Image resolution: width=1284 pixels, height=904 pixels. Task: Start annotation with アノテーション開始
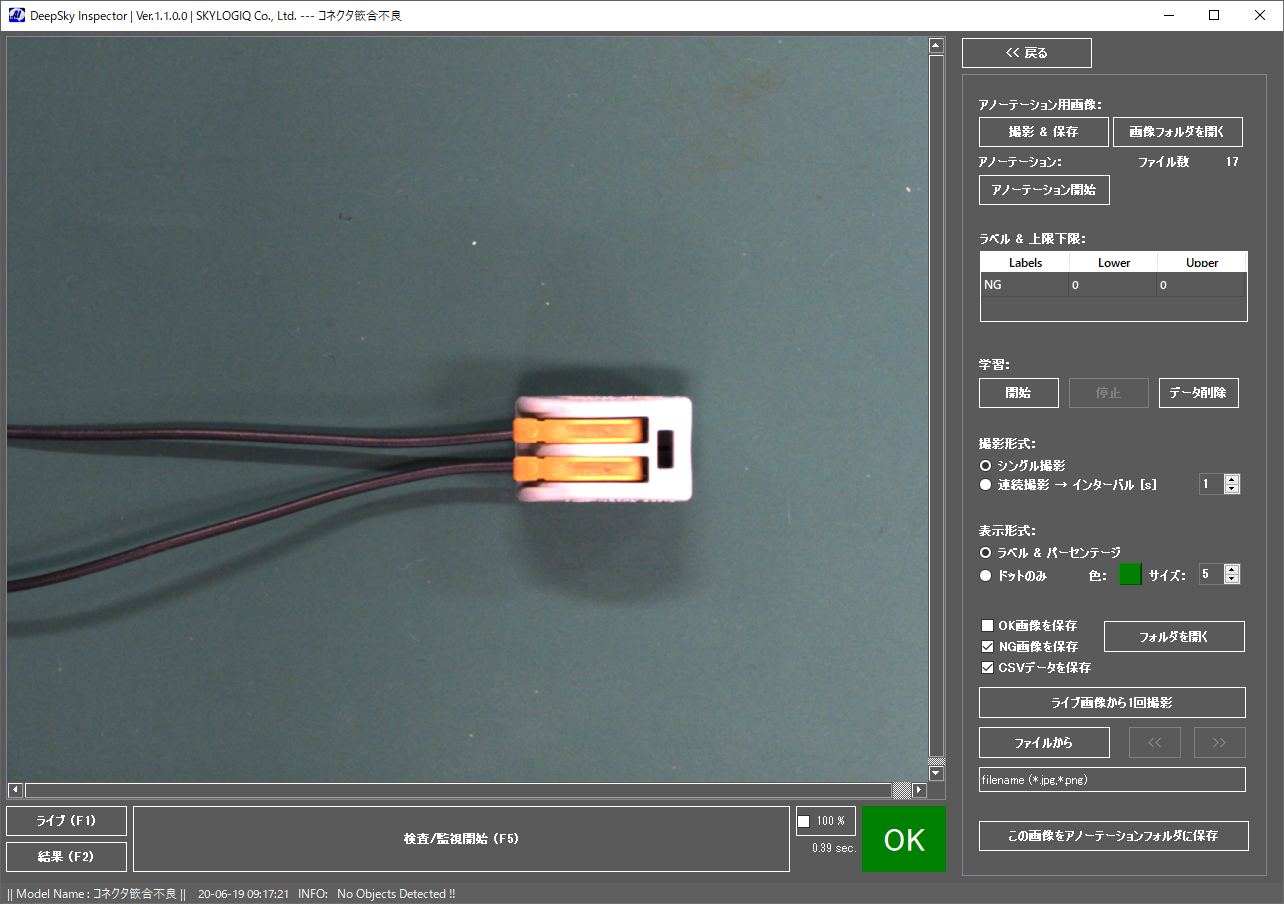(1043, 189)
